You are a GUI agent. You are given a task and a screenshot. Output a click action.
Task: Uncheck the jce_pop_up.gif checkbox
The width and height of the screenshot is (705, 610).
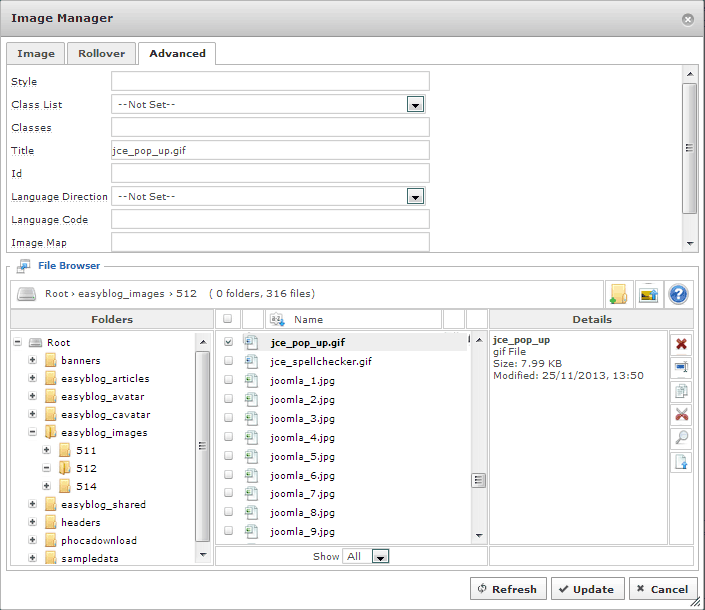pos(228,342)
